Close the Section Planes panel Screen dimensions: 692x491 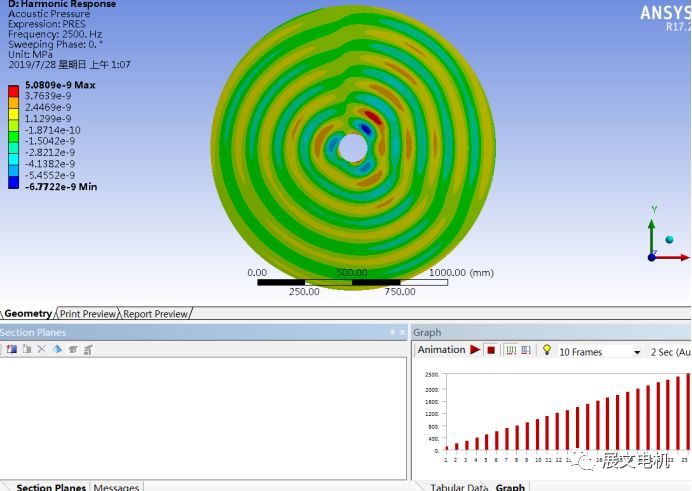[402, 332]
